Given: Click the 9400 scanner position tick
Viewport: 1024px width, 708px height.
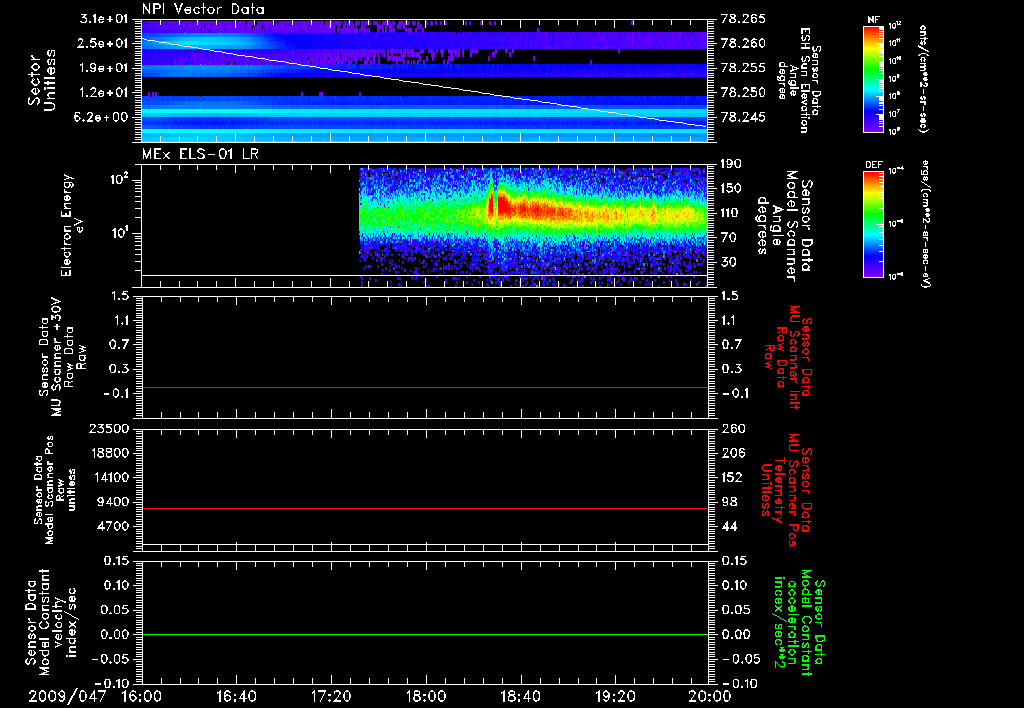Looking at the screenshot, I should point(112,502).
